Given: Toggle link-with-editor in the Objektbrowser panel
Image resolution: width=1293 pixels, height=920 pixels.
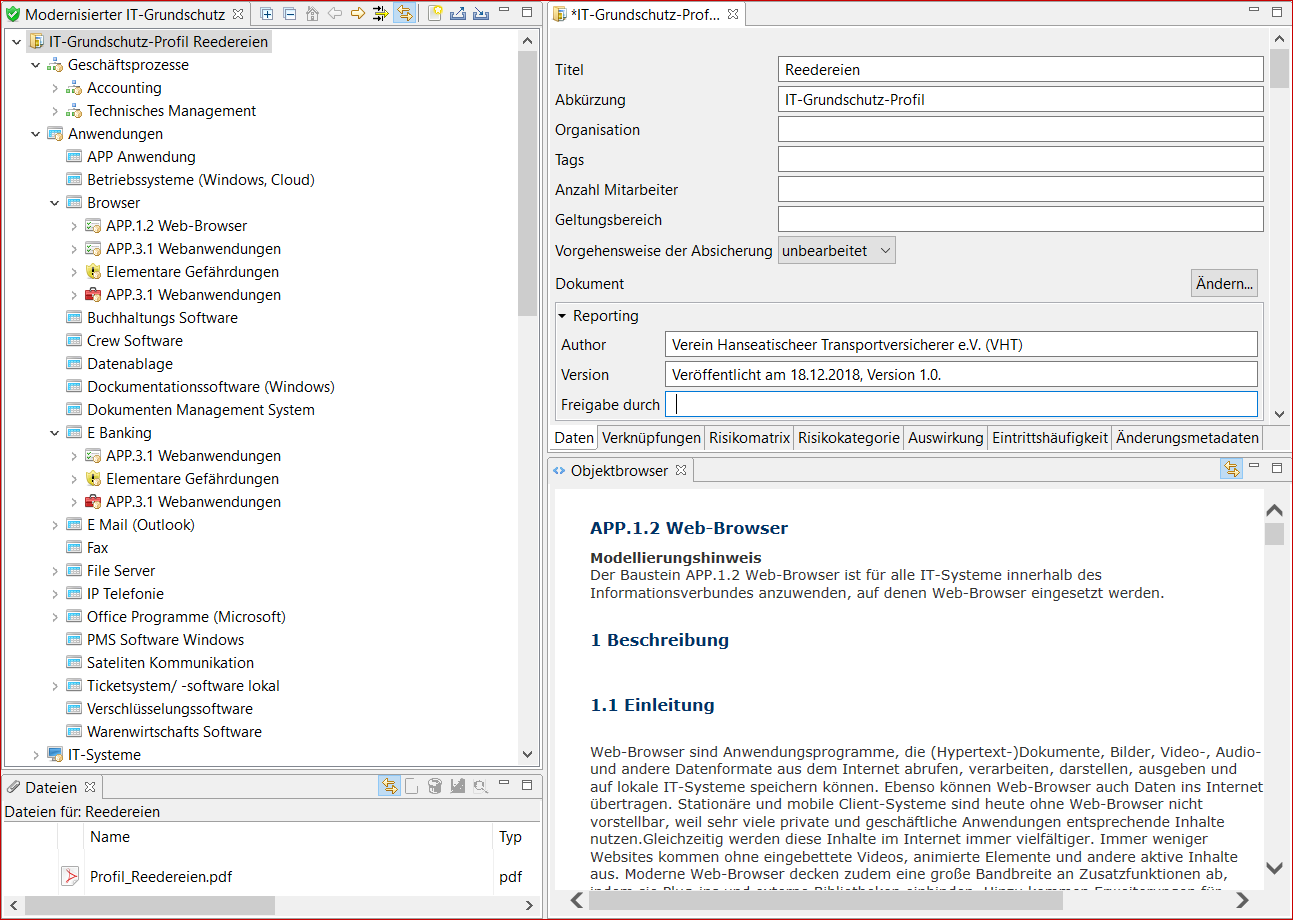Looking at the screenshot, I should pos(1231,469).
